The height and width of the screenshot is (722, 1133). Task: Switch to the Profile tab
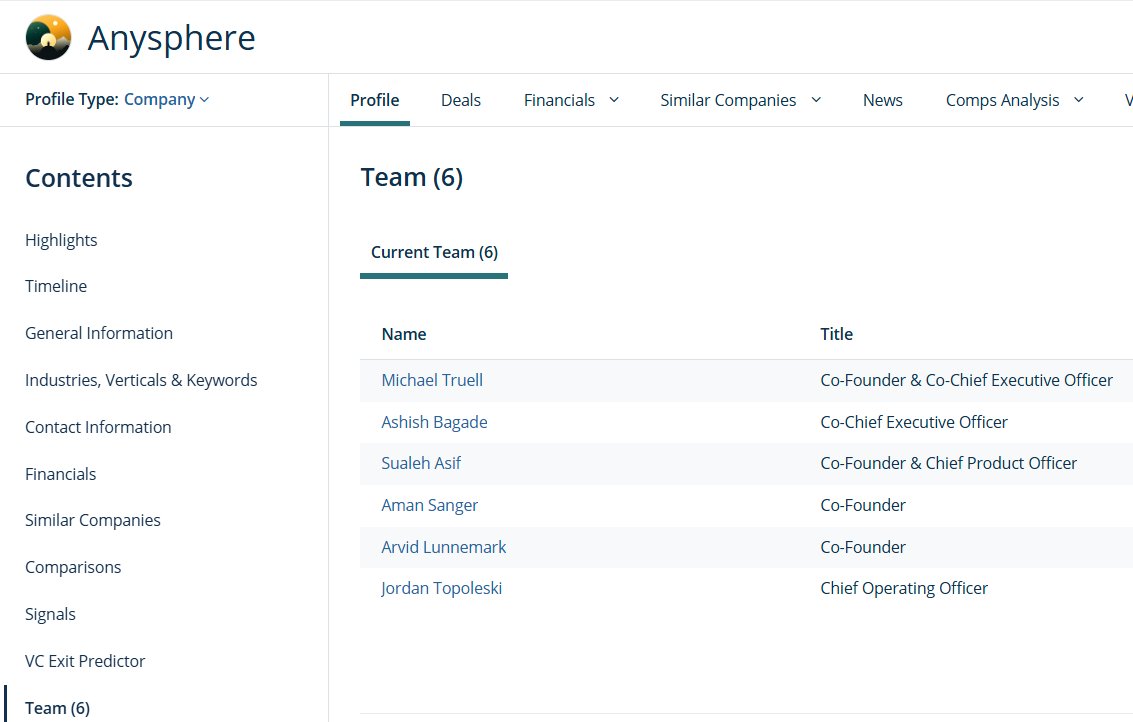click(x=374, y=100)
